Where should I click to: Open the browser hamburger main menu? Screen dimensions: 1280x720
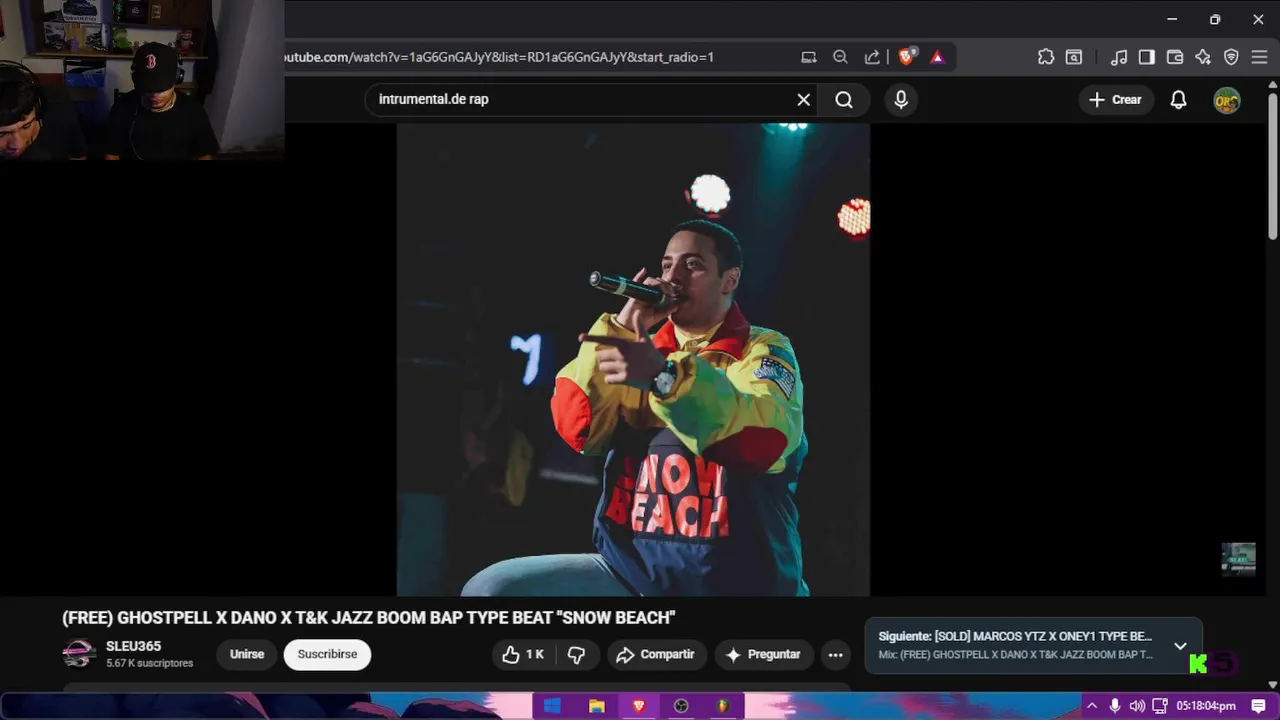tap(1259, 57)
